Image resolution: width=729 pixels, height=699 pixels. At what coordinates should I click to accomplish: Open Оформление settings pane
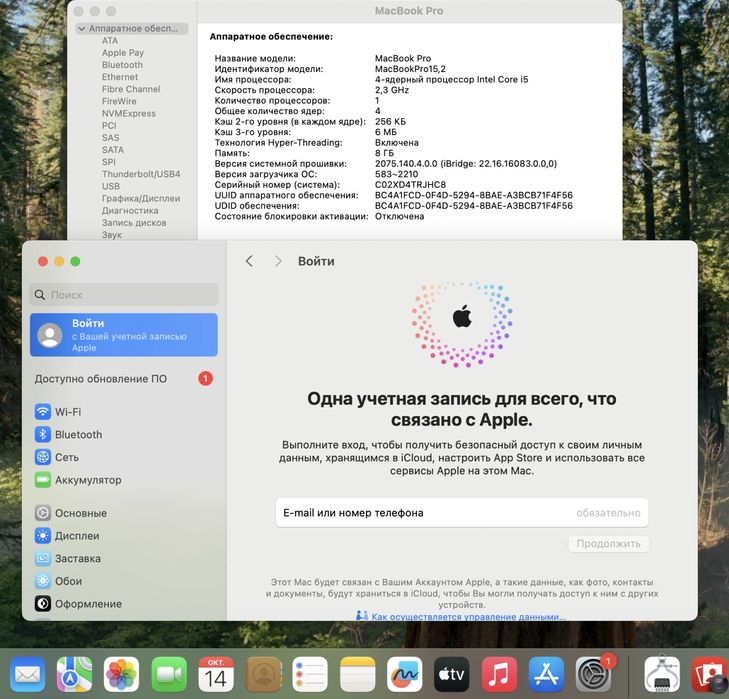pyautogui.click(x=79, y=604)
